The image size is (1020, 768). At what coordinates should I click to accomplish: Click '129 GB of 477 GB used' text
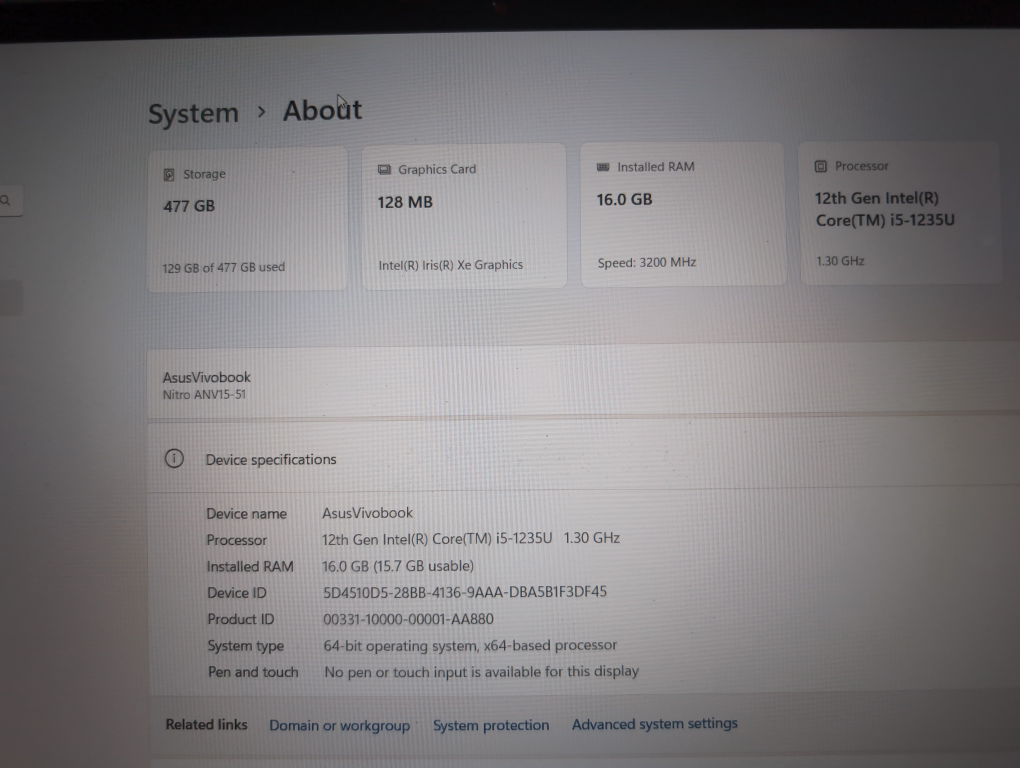click(224, 267)
